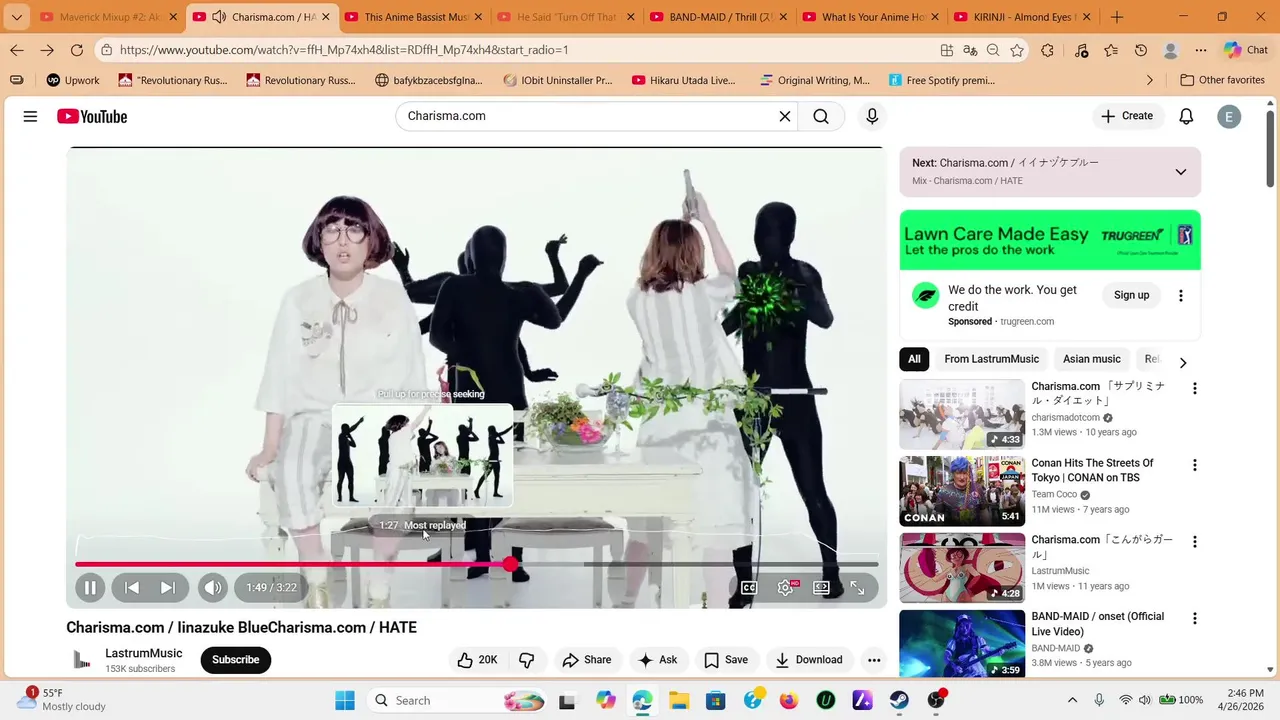Open options for the サブリミナル・ダイエット video

click(x=1194, y=389)
